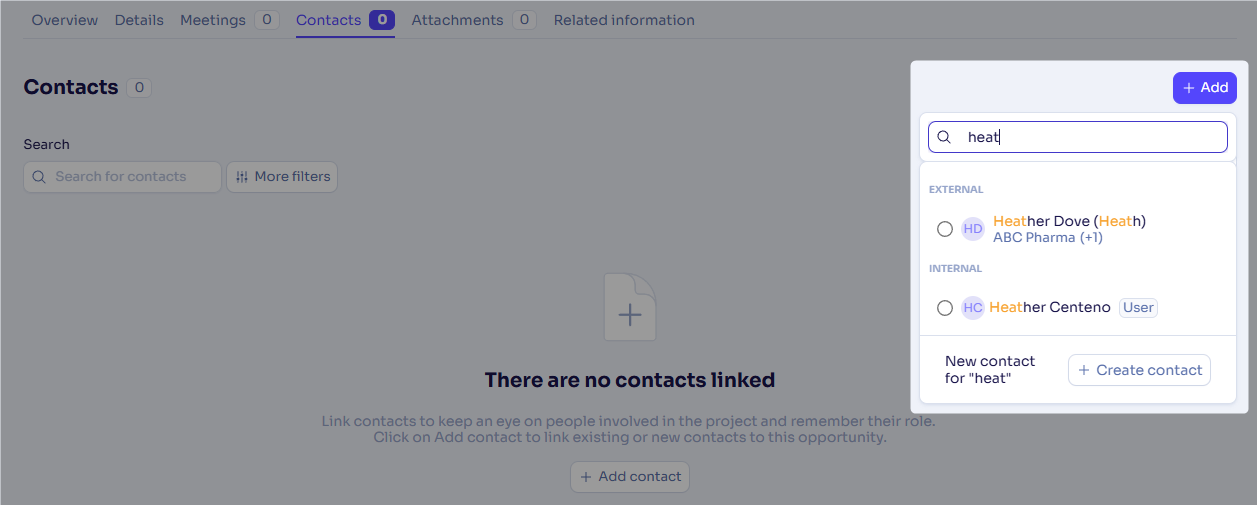Click the Add contact button below the empty state

[x=630, y=477]
